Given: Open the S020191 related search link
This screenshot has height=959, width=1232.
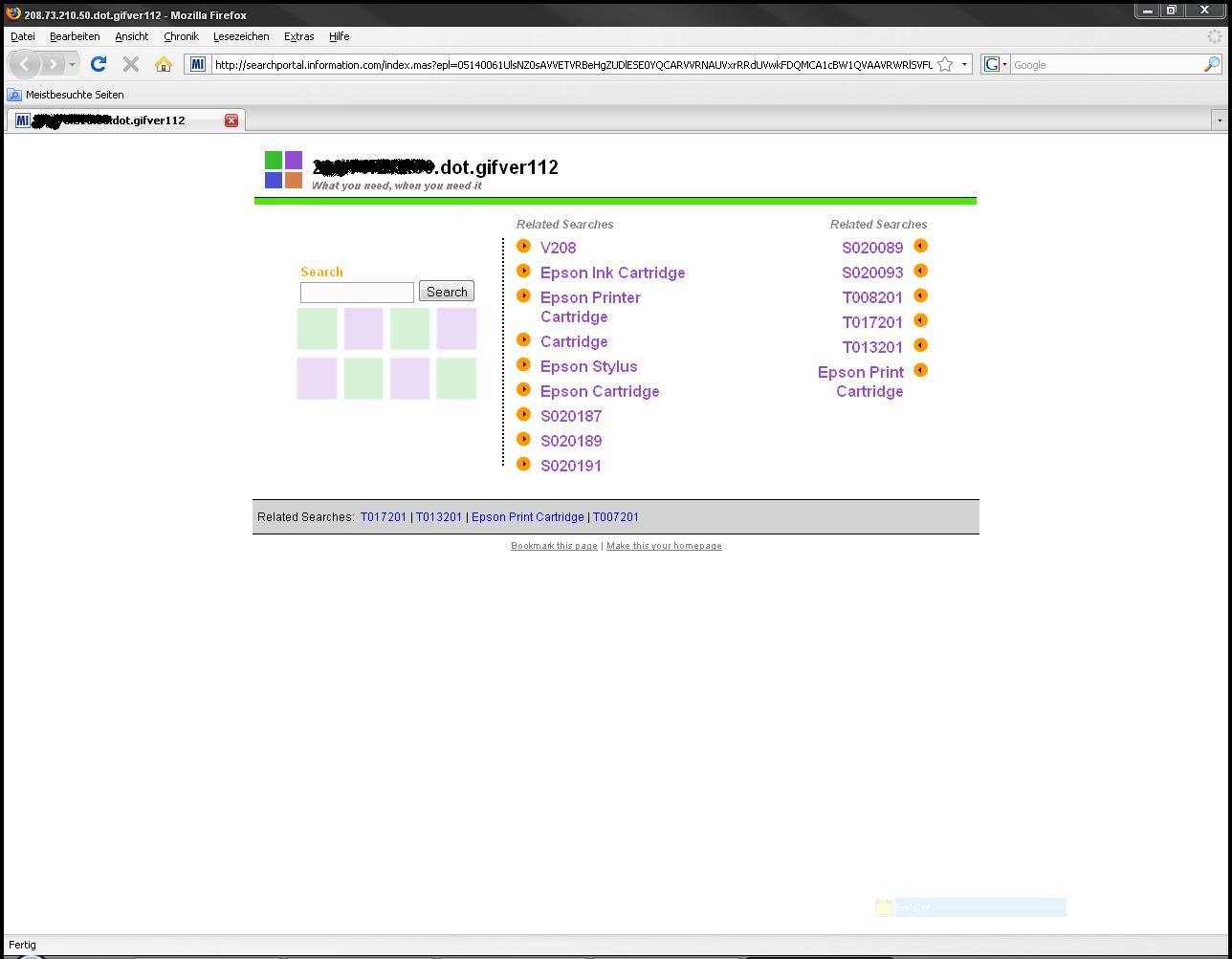Looking at the screenshot, I should [x=571, y=466].
